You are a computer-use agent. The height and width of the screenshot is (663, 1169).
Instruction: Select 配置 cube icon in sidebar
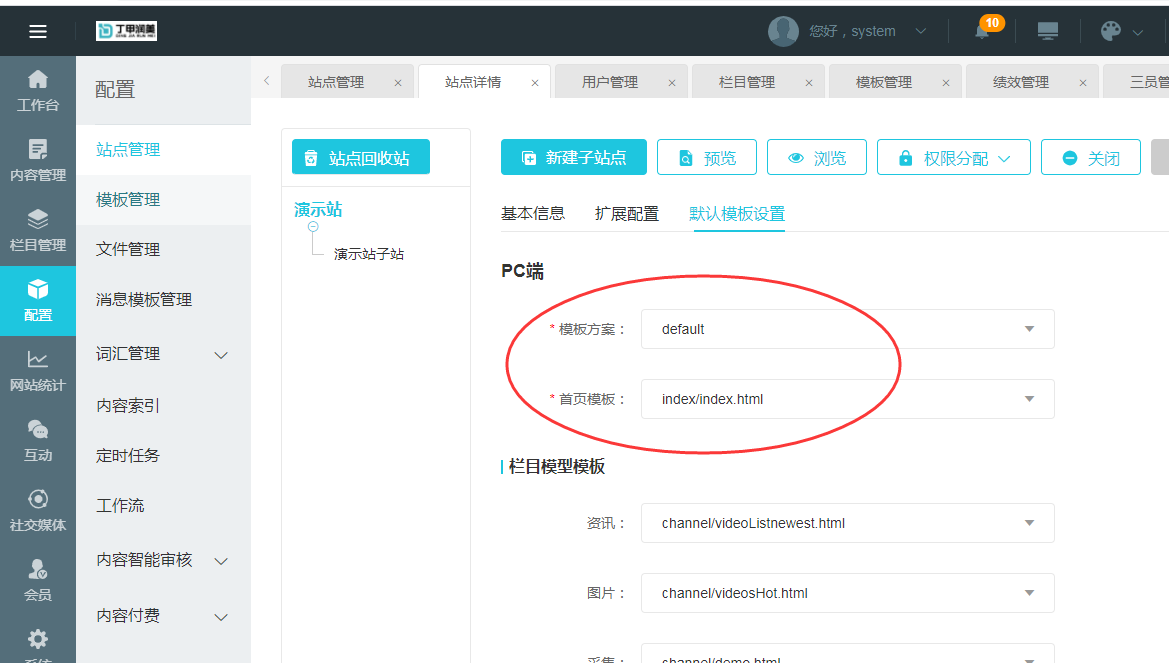click(38, 301)
